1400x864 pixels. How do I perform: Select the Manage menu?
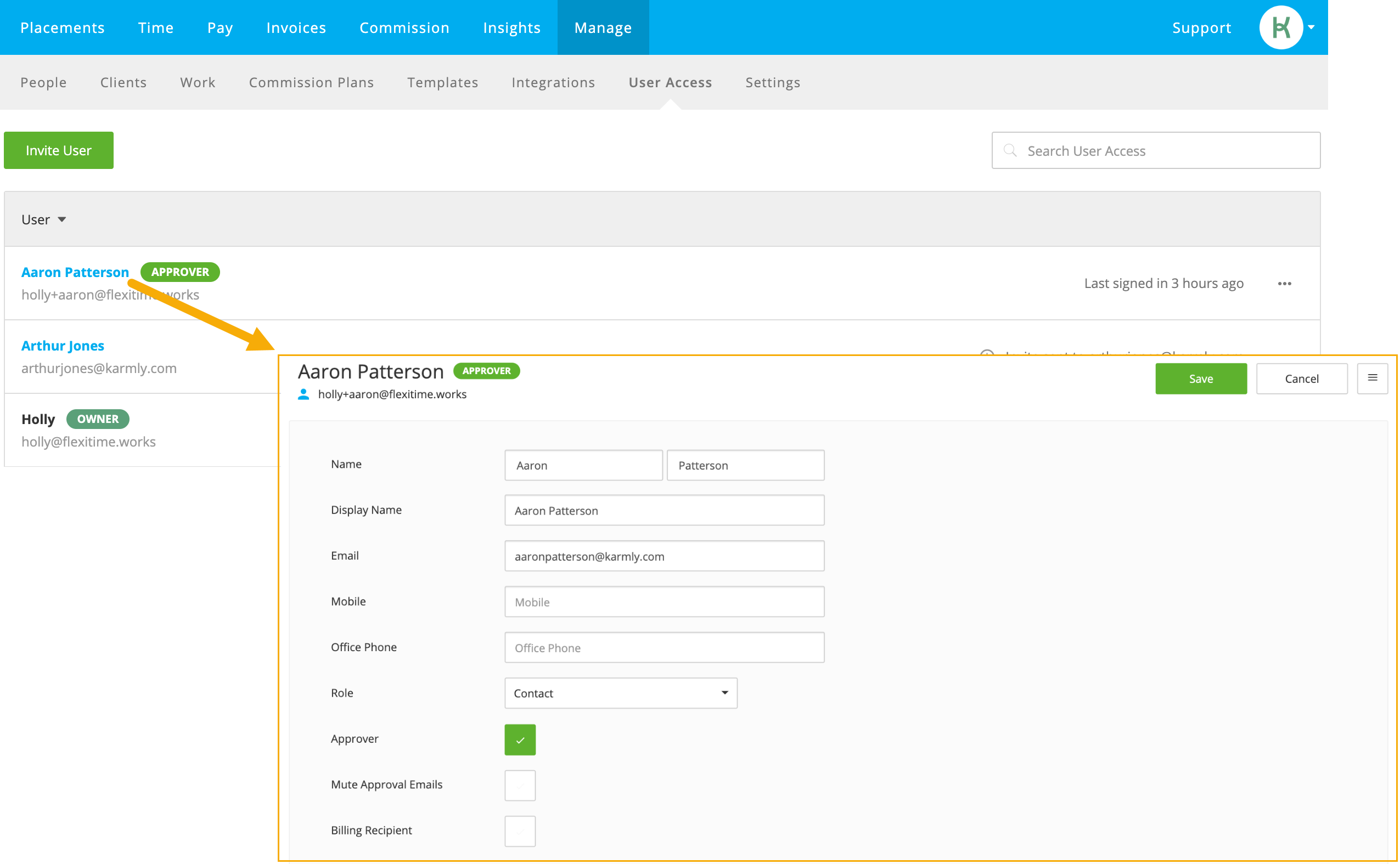603,27
